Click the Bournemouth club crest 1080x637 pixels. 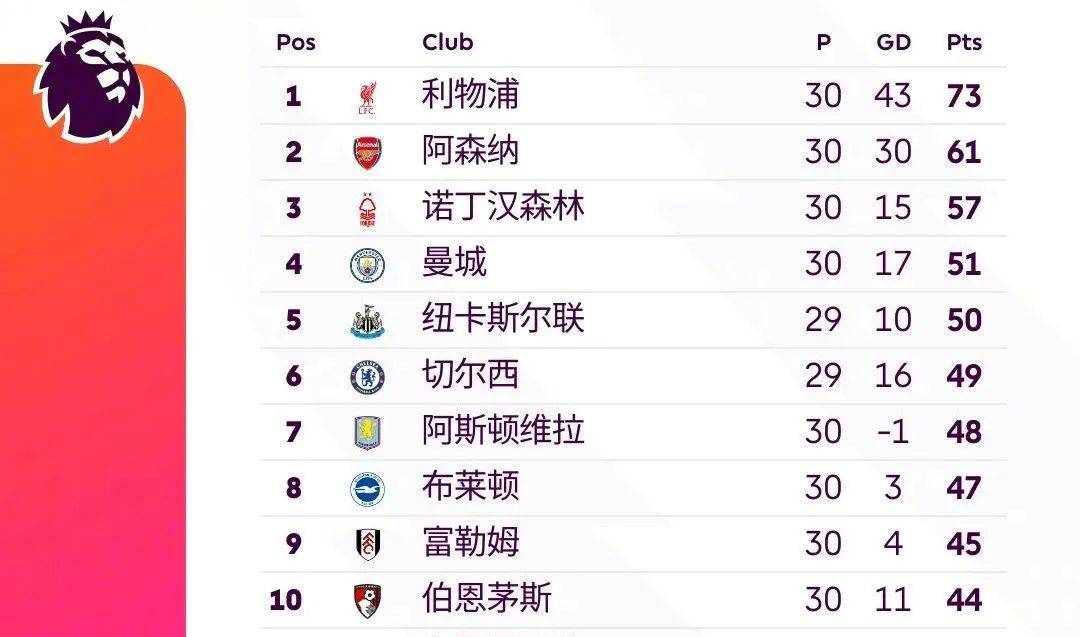coord(367,600)
